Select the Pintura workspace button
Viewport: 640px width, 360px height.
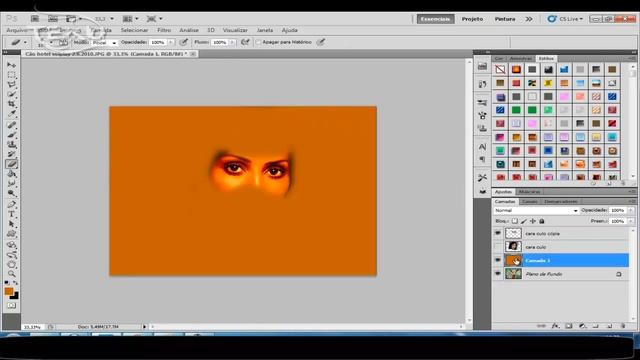tap(505, 19)
